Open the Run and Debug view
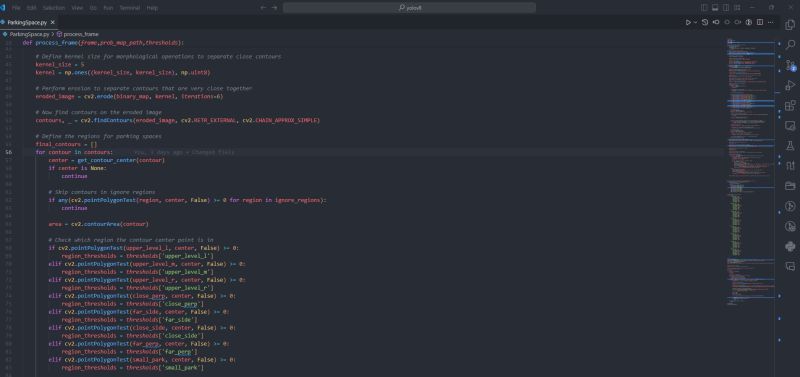800x377 pixels. 790,85
